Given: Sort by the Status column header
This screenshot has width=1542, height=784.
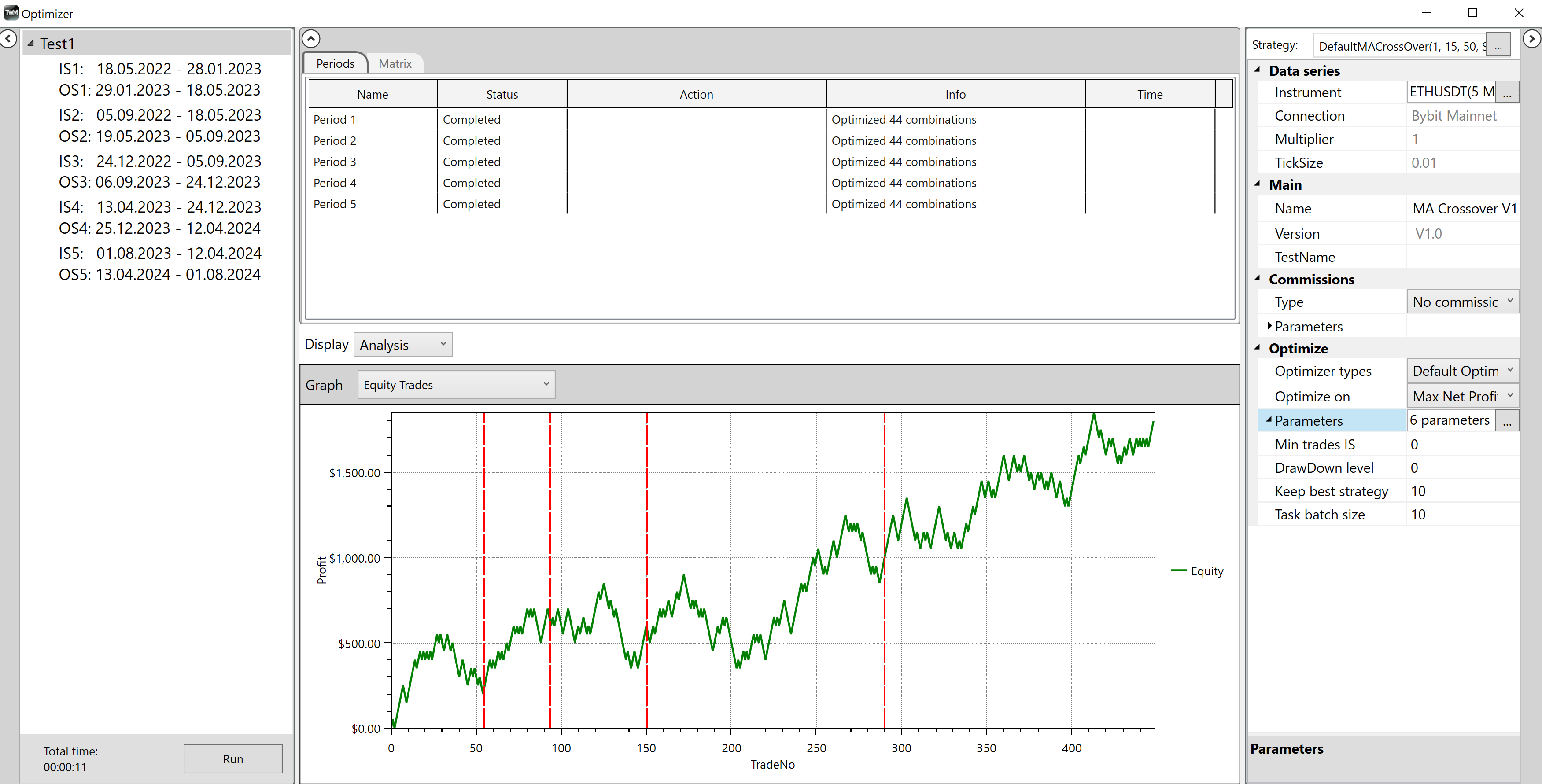Looking at the screenshot, I should 502,94.
